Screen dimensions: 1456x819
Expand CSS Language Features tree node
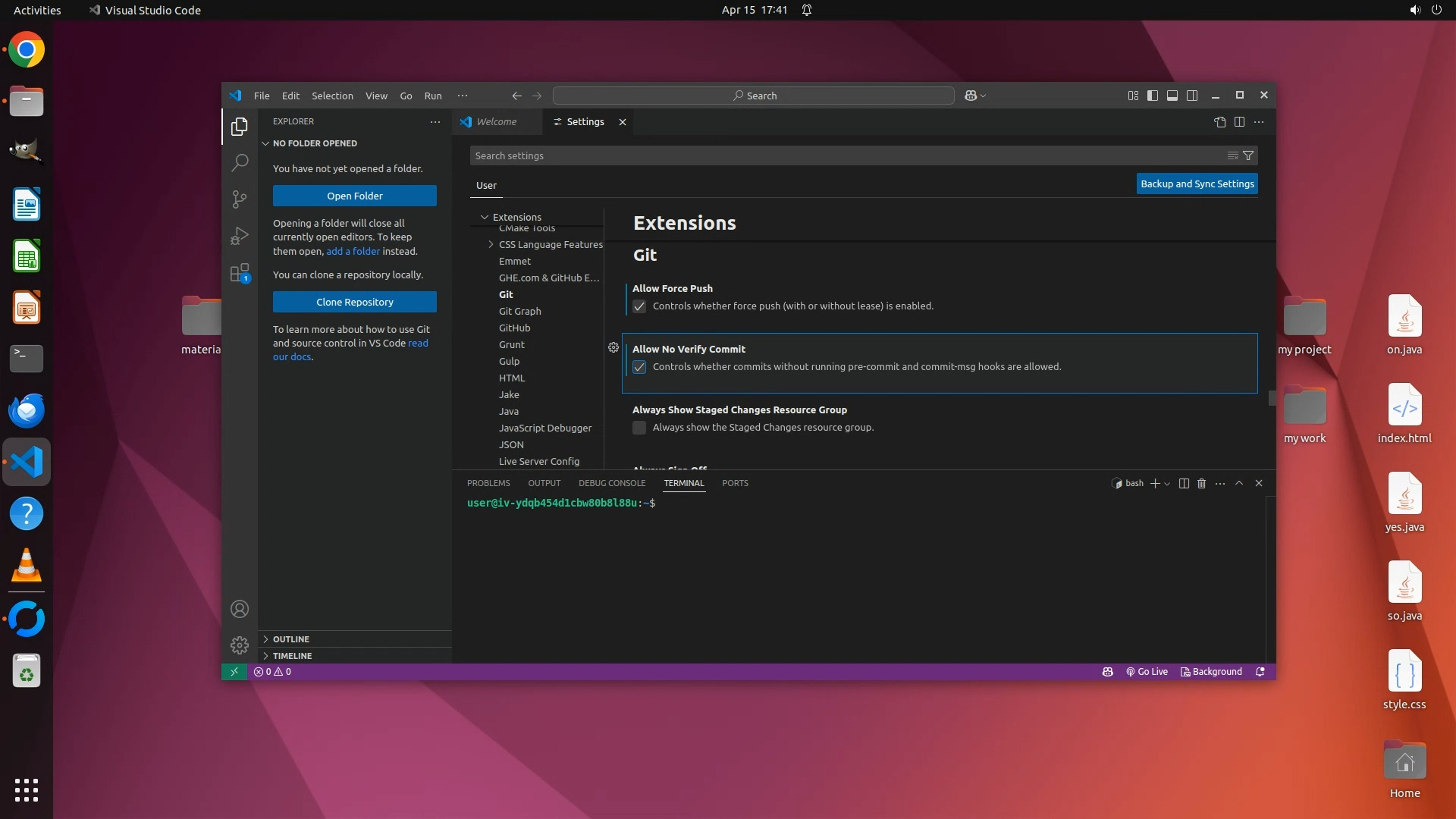pos(491,244)
